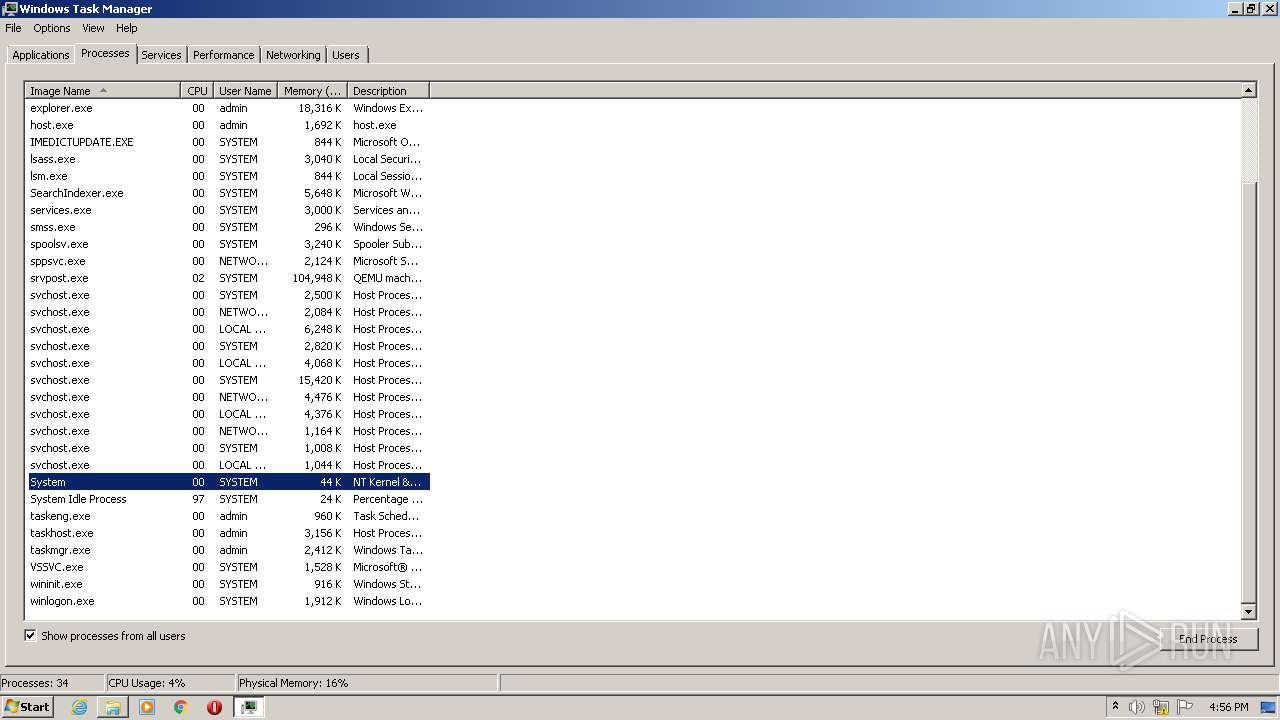This screenshot has height=720, width=1280.
Task: Launch Windows Media Player from taskbar
Action: pyautogui.click(x=147, y=707)
